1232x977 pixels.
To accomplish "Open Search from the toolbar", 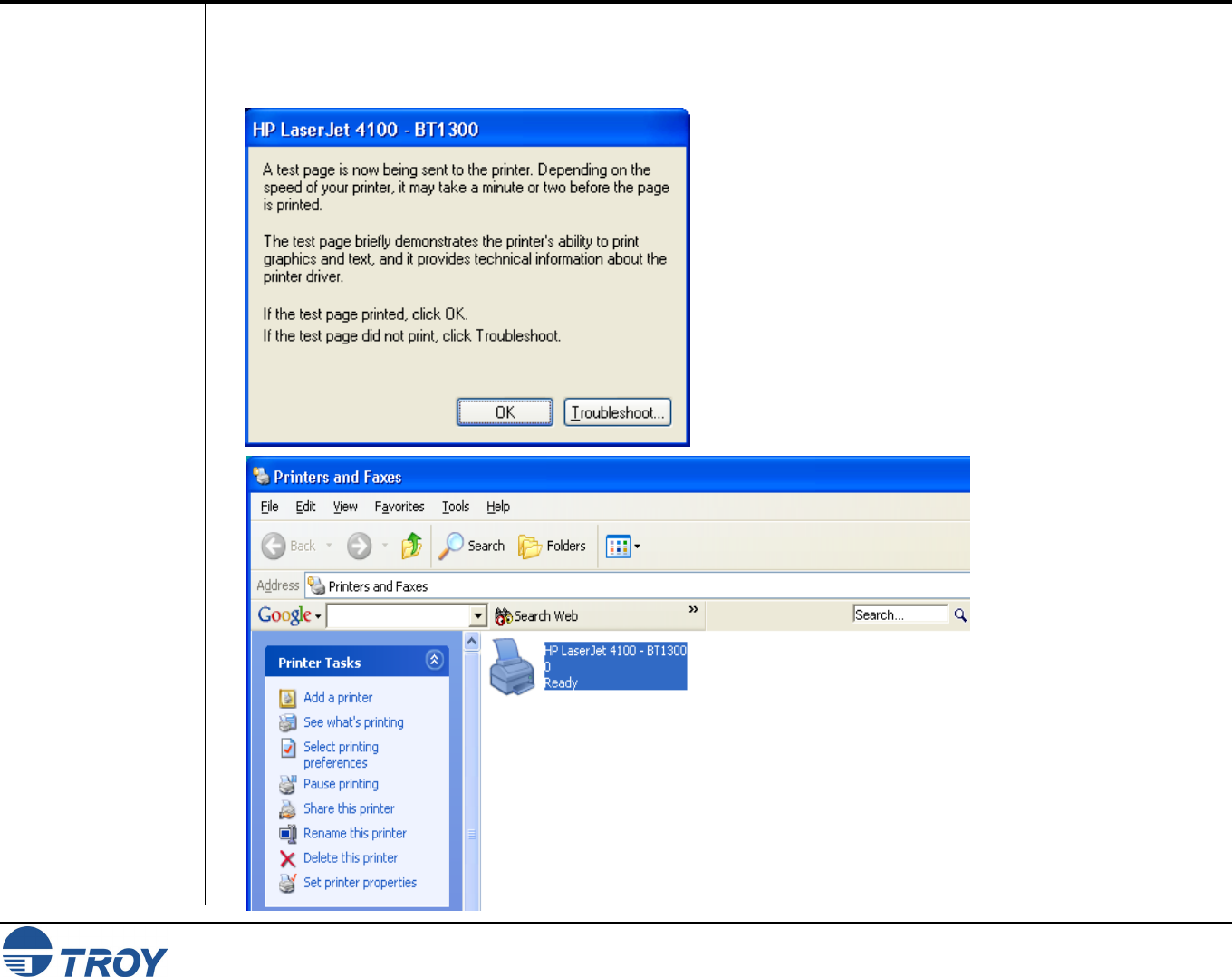I will click(x=472, y=546).
